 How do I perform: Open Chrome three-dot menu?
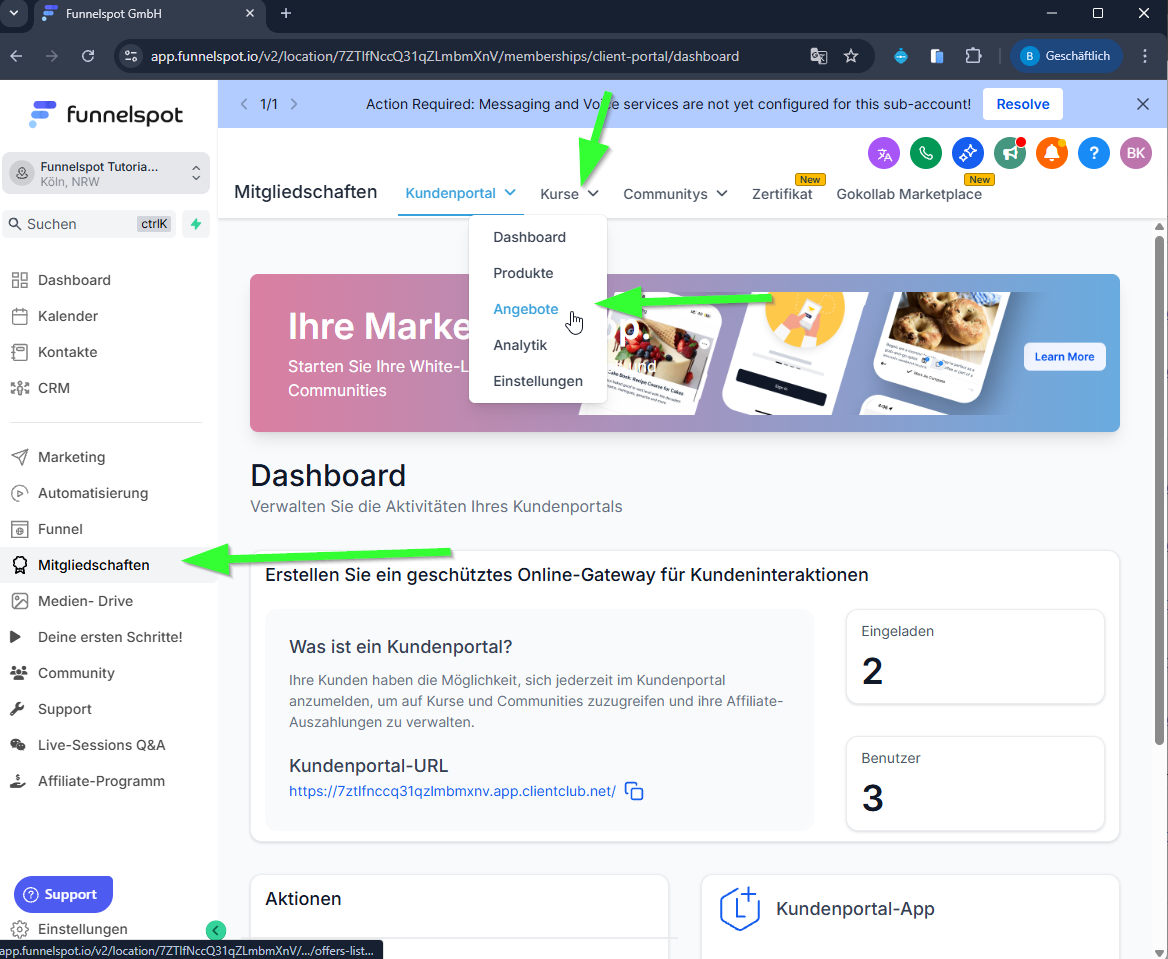point(1145,56)
